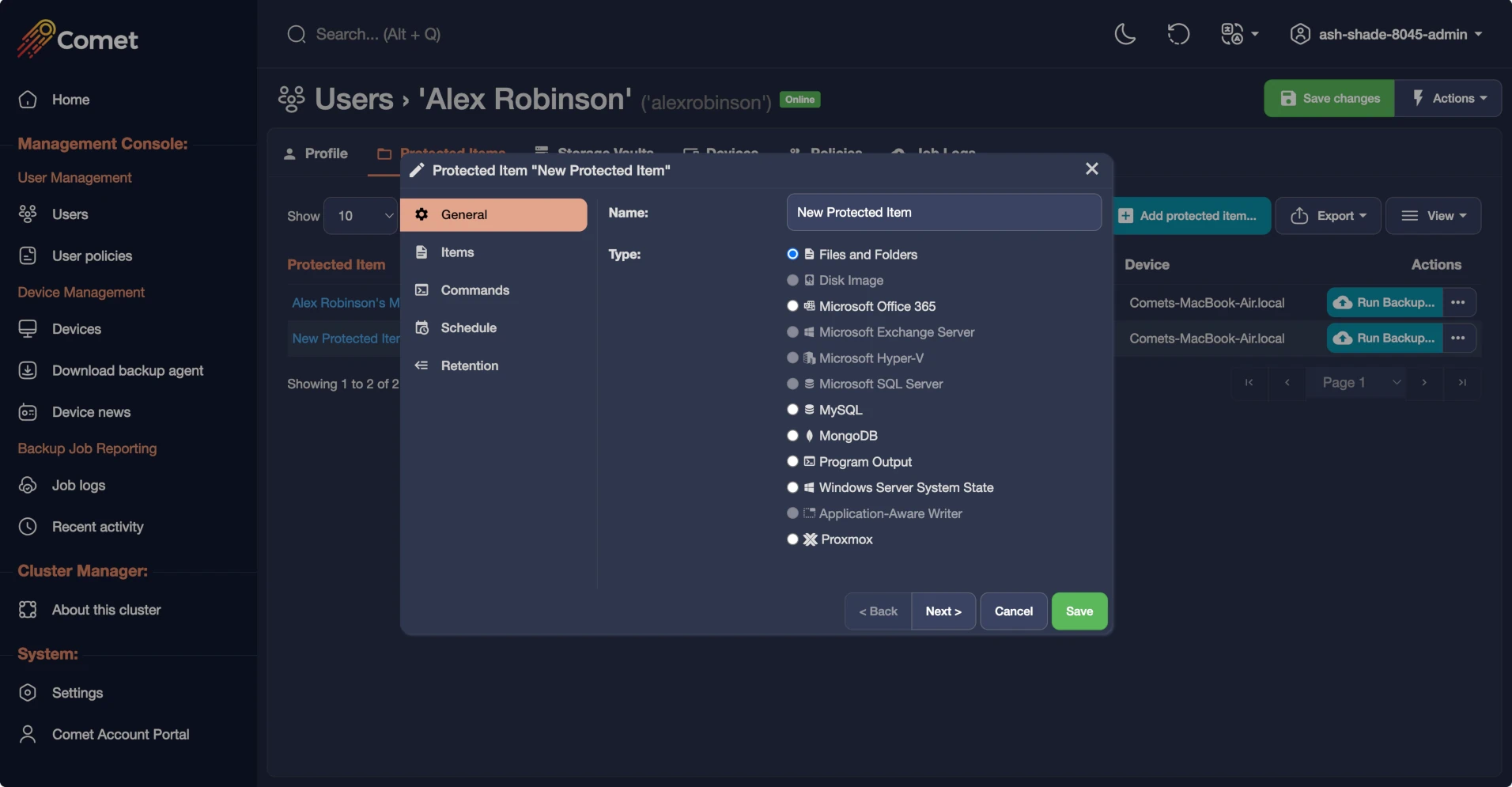Screen dimensions: 1512x787
Task: Select Program Output type
Action: point(792,461)
